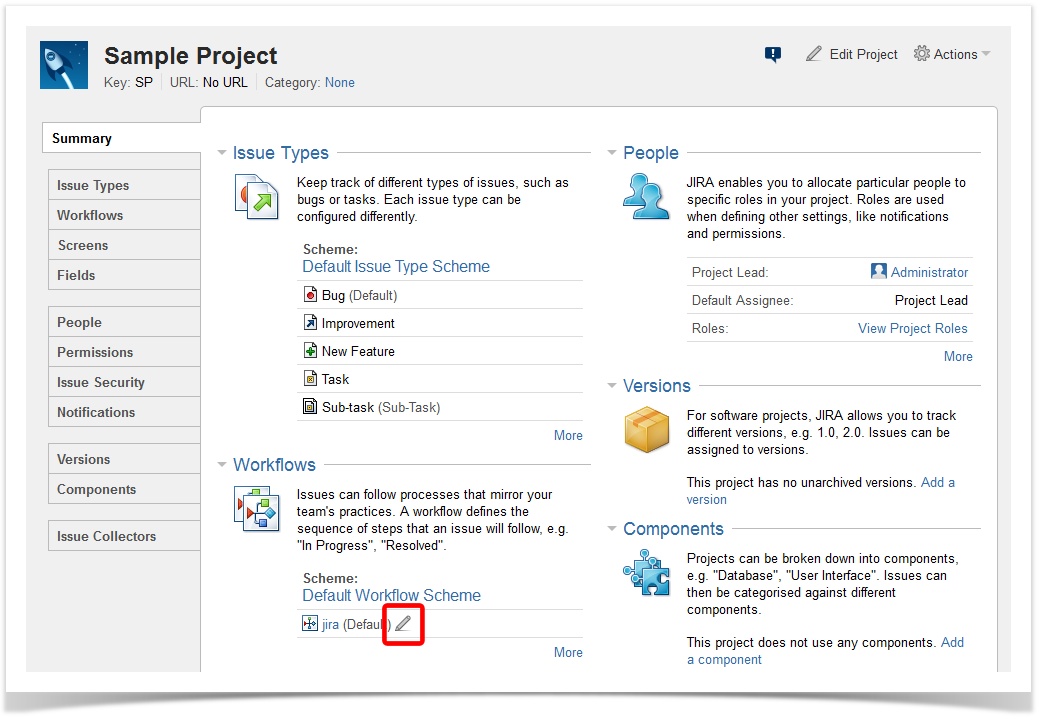Viewport: 1045px width, 721px height.
Task: Open the Permissions tab in sidebar
Action: [95, 352]
